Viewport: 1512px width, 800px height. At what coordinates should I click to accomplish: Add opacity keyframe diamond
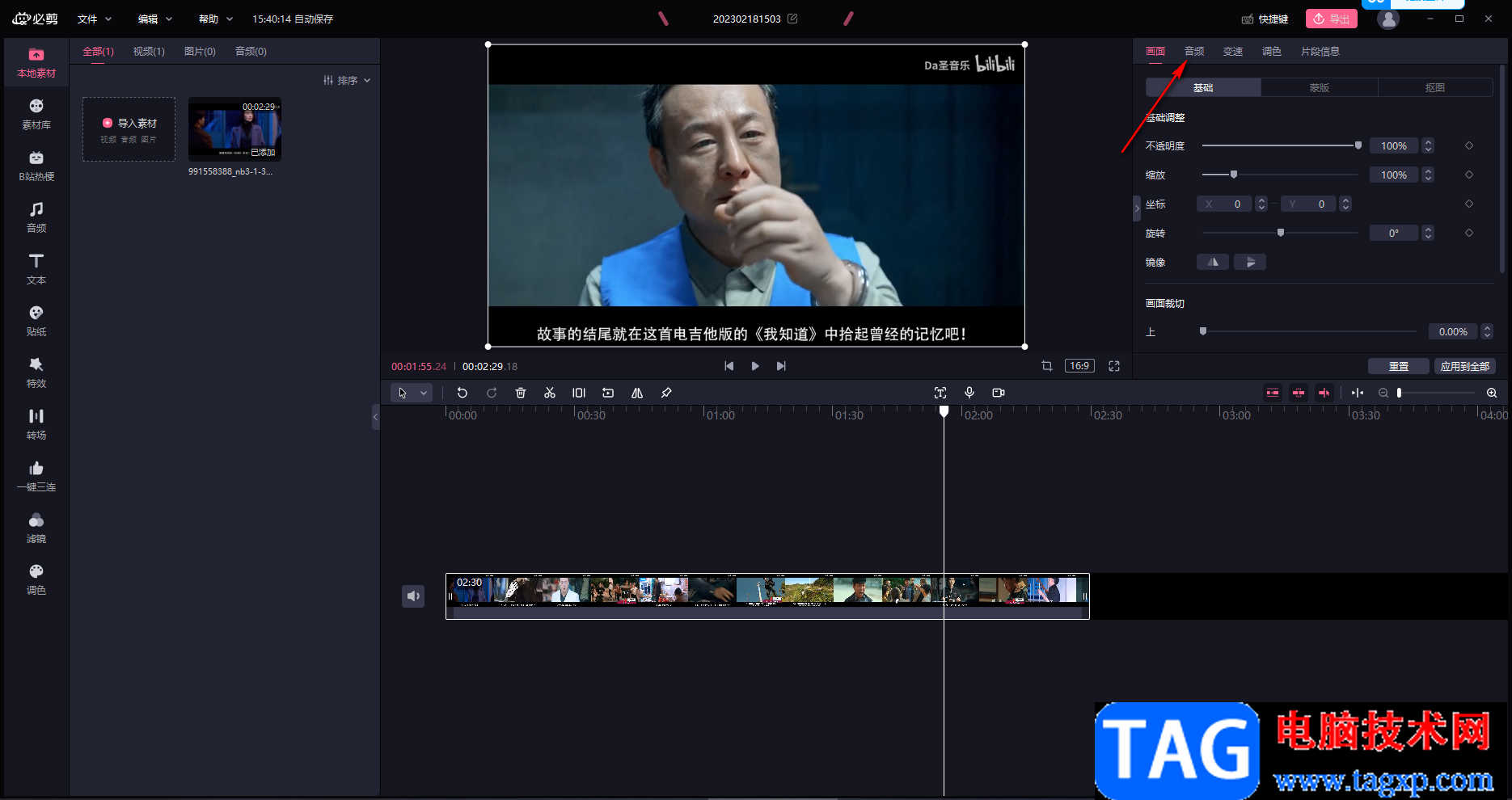[x=1469, y=145]
